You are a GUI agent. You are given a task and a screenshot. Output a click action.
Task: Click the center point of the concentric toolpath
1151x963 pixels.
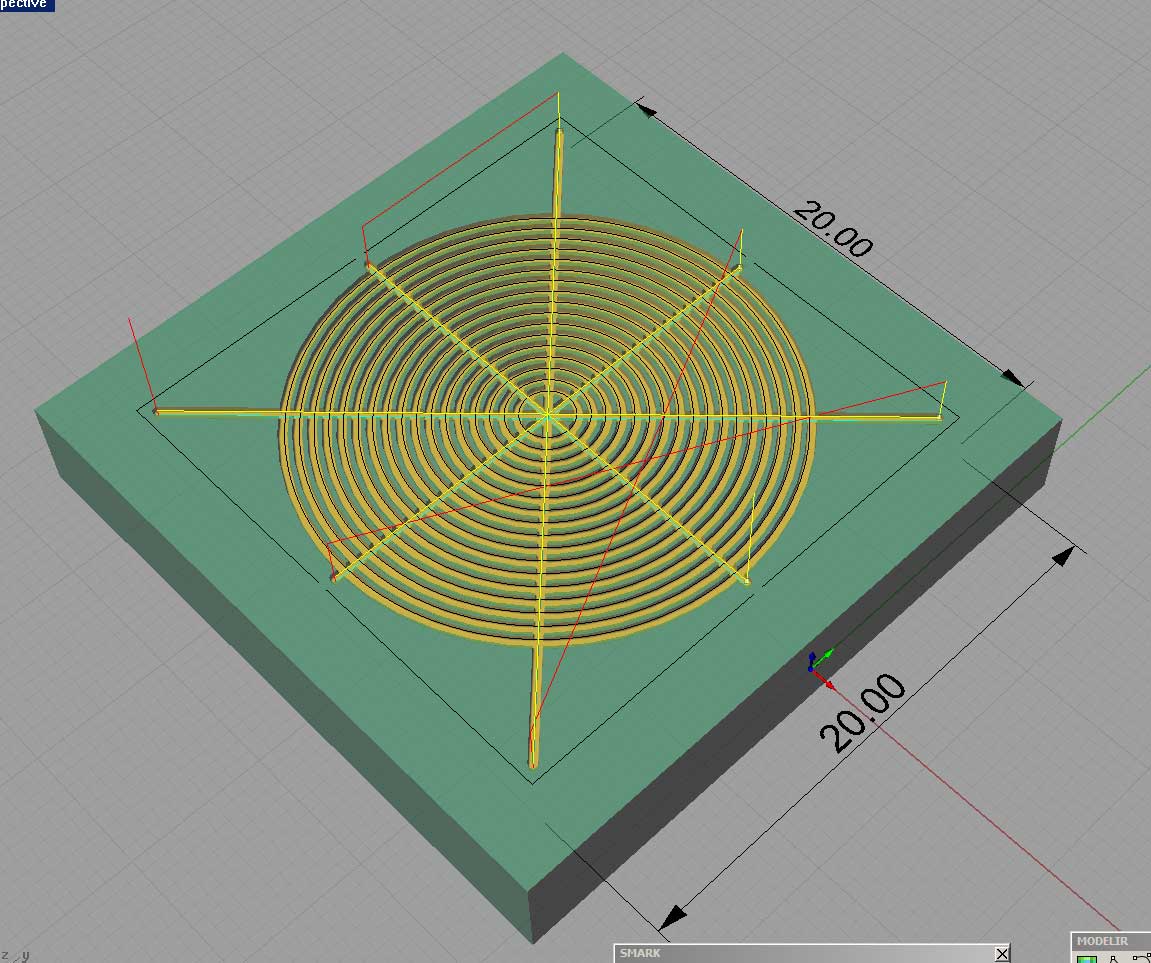(x=547, y=412)
